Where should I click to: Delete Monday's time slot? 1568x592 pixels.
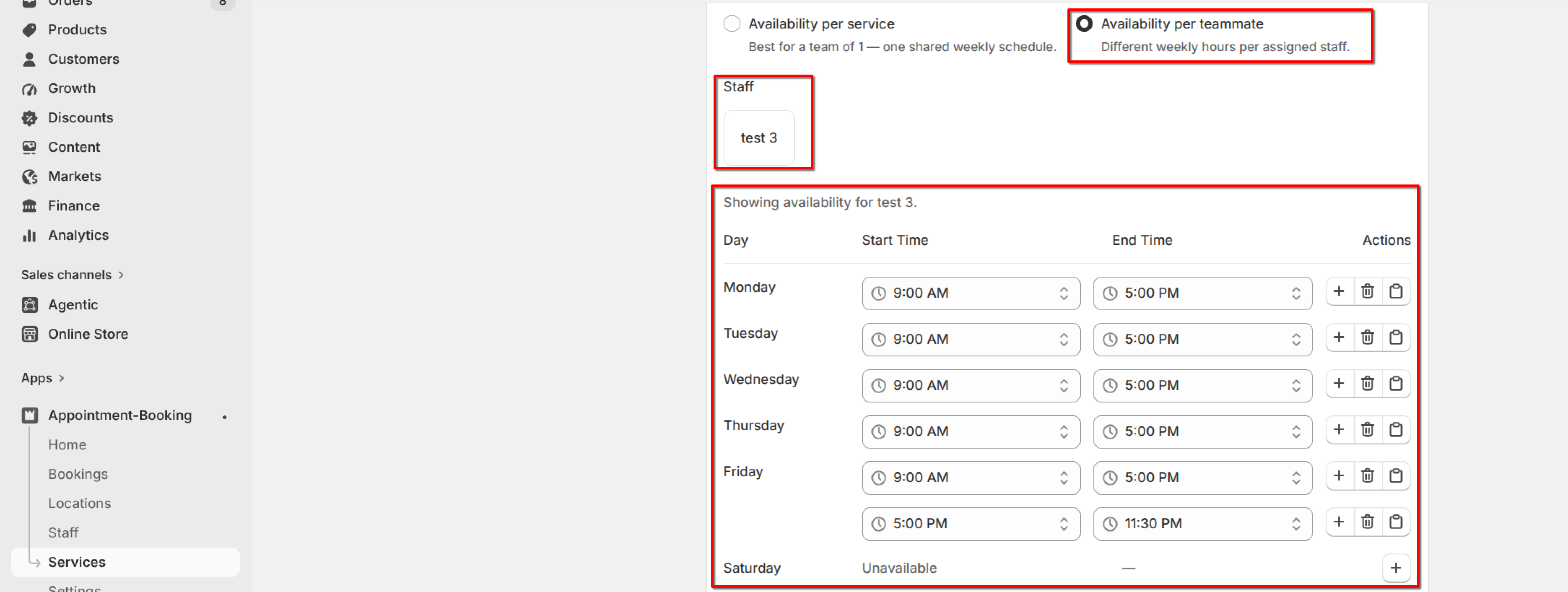pos(1368,291)
